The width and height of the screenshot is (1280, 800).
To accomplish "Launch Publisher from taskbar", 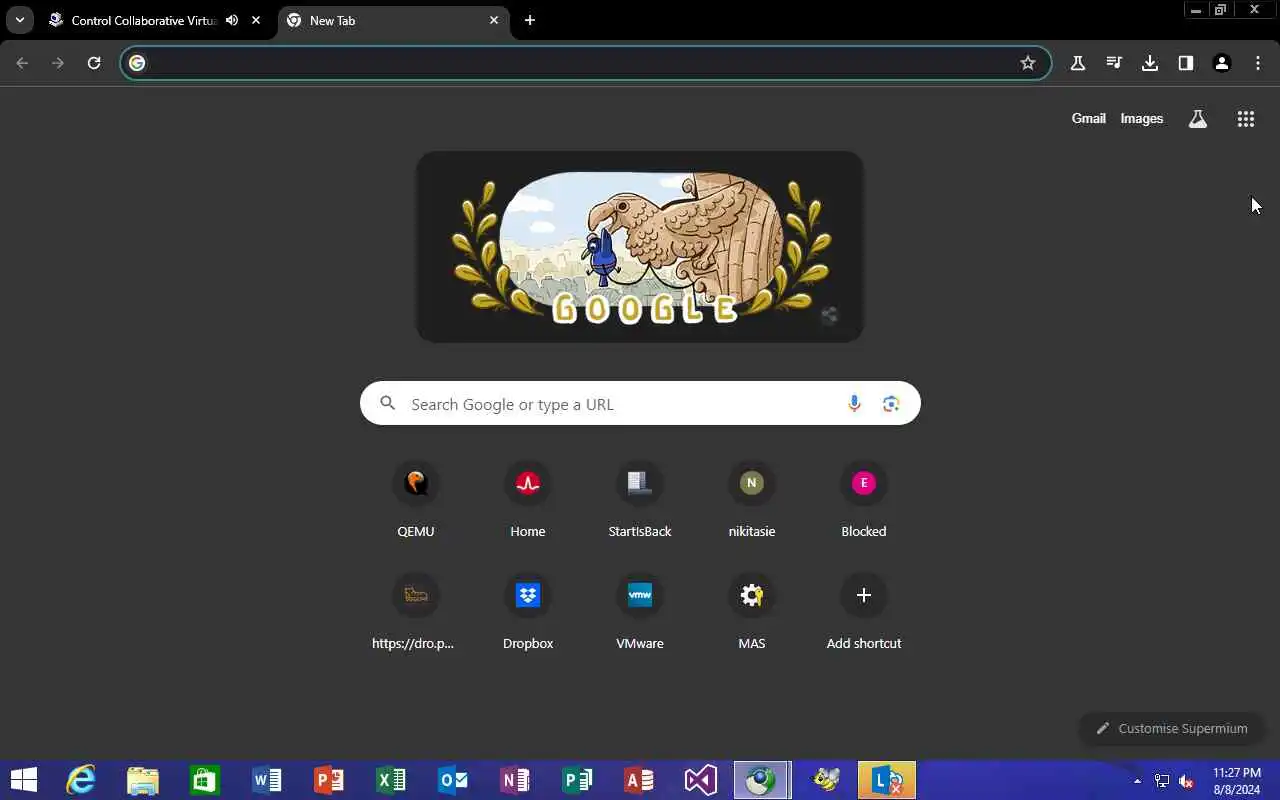I will 577,780.
